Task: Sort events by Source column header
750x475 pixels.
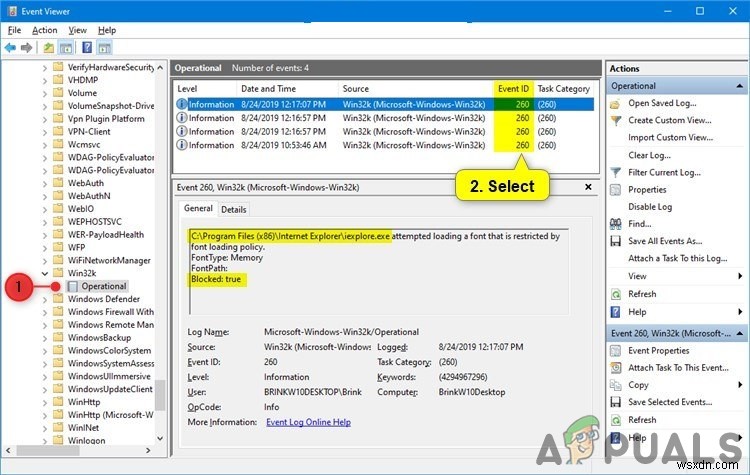Action: 416,88
